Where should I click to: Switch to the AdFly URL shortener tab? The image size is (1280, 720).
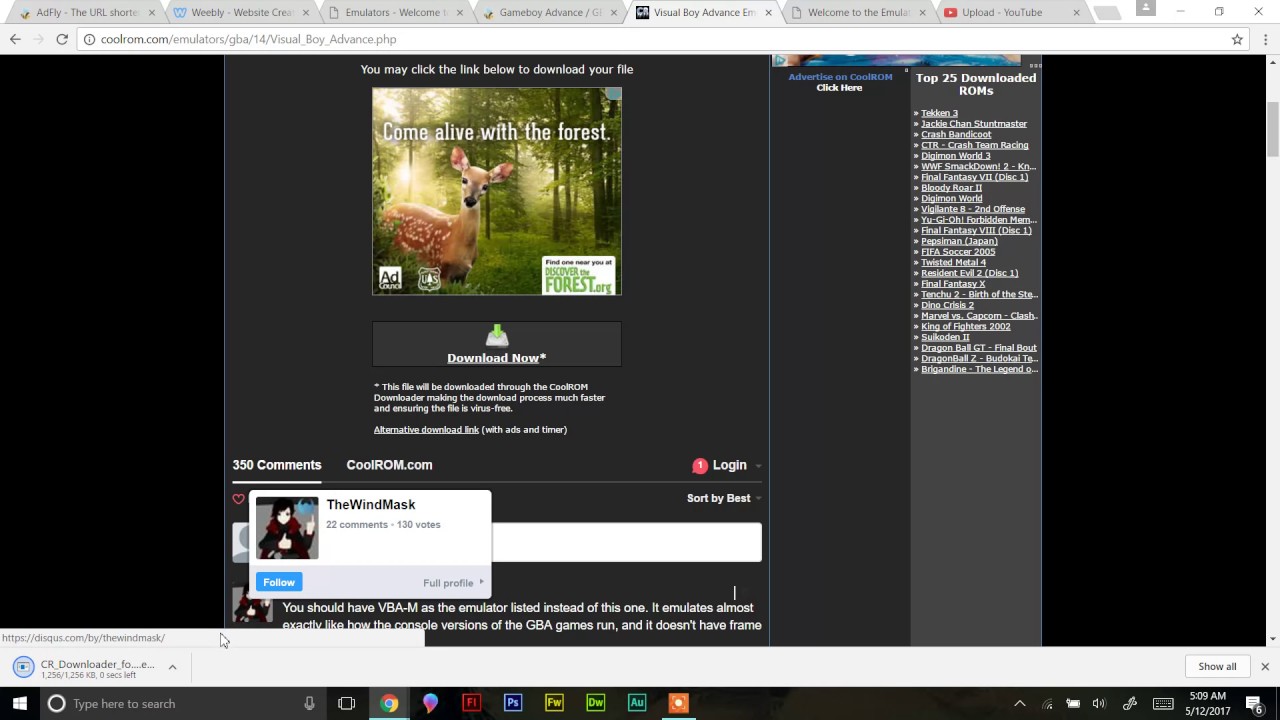click(x=88, y=13)
